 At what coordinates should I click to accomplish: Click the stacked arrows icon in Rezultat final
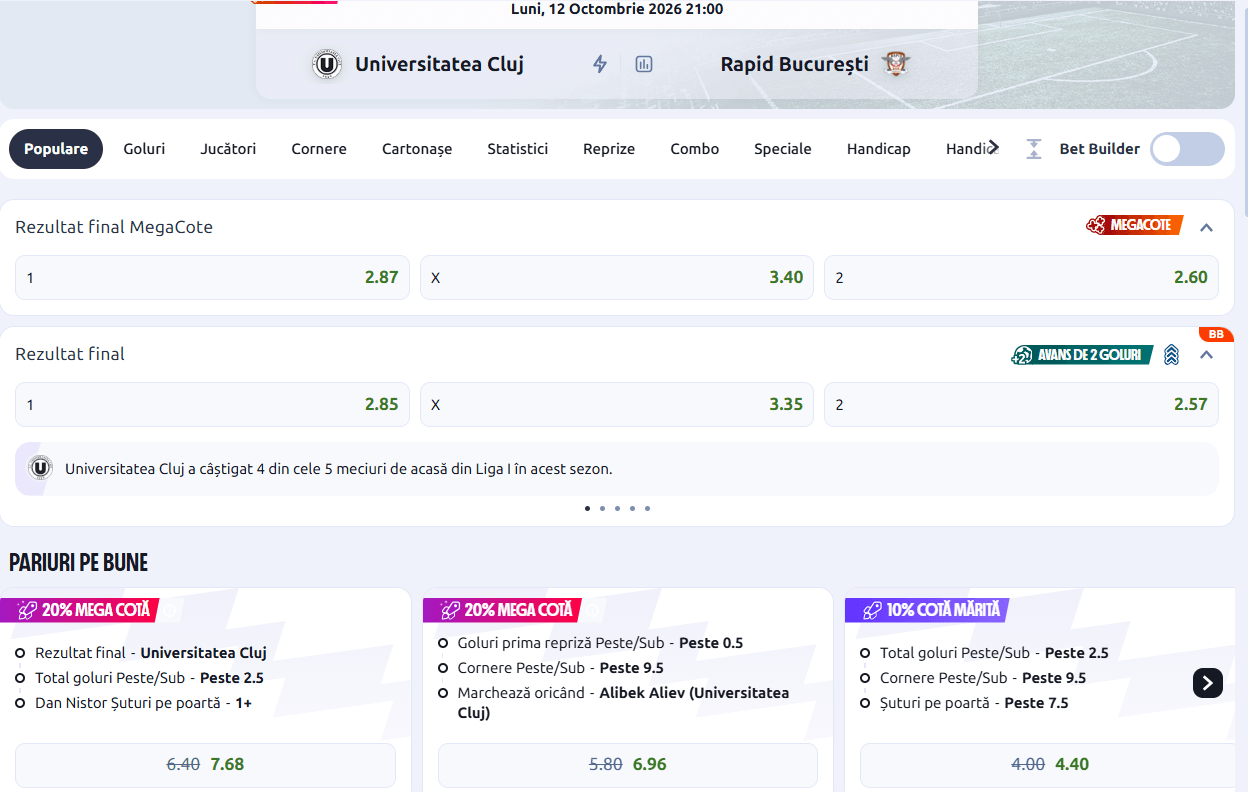1171,355
